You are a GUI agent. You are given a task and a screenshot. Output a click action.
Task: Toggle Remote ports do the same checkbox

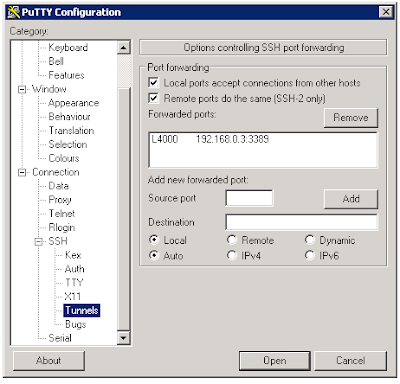153,98
